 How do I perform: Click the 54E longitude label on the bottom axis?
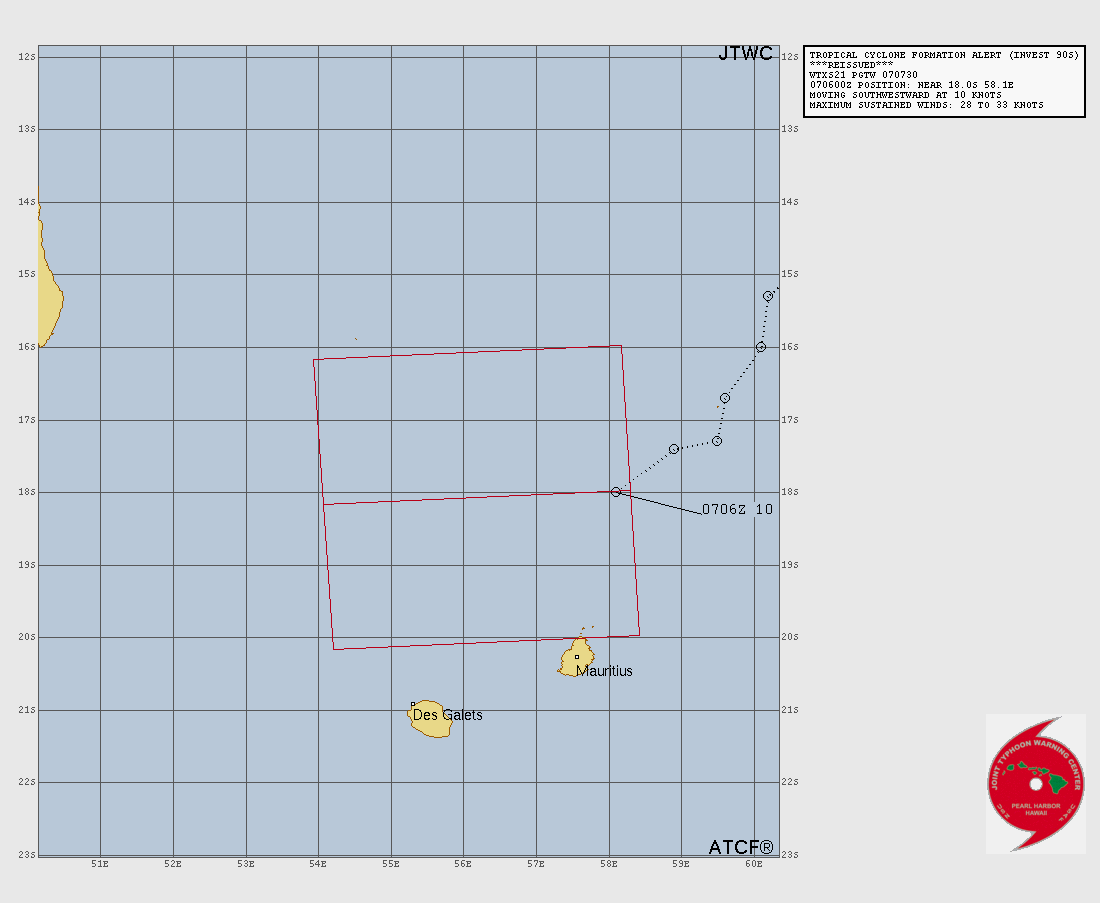click(x=318, y=864)
